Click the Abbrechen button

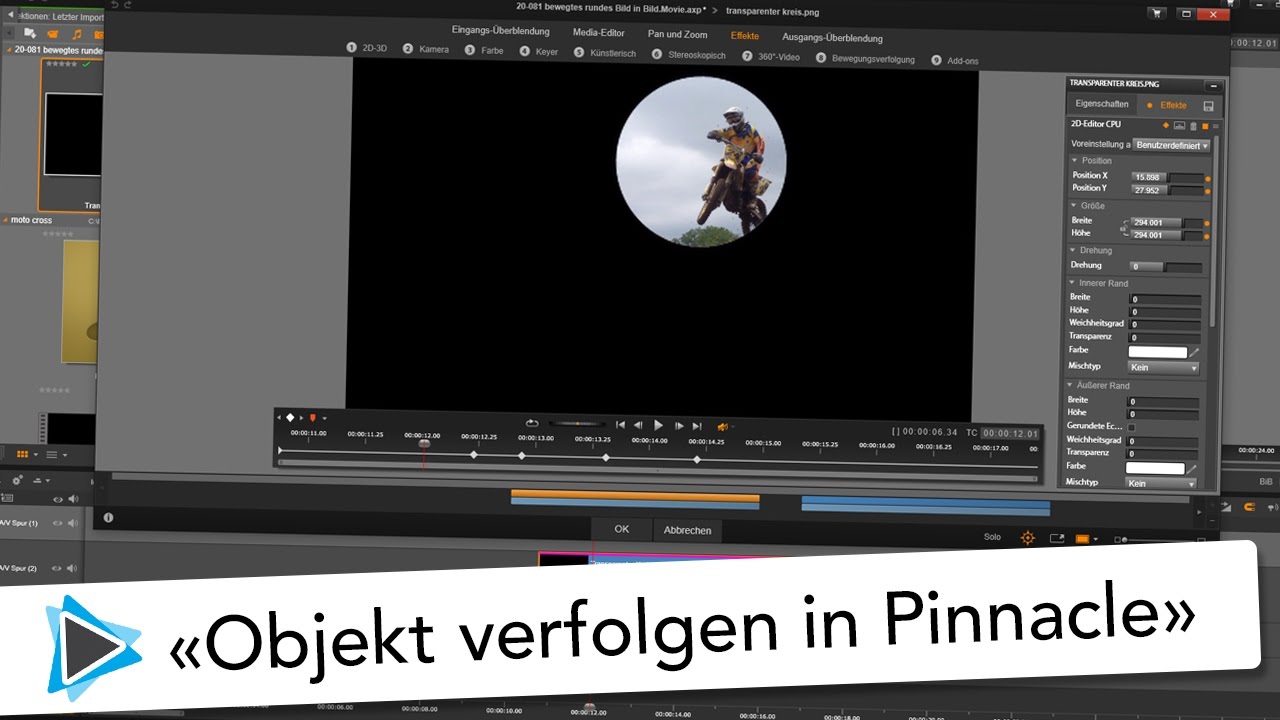pos(688,530)
